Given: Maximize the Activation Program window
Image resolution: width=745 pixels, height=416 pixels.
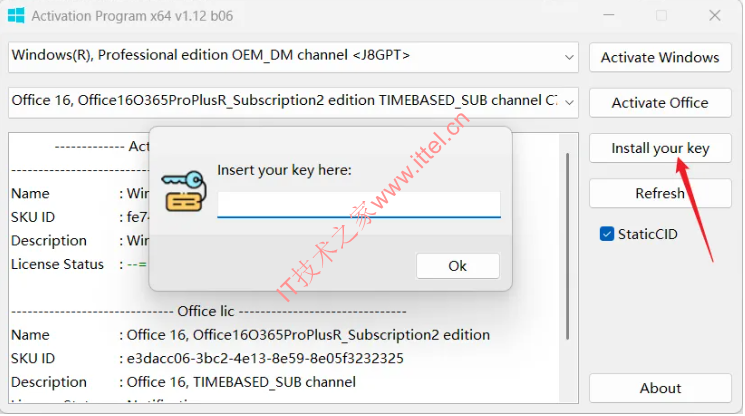Looking at the screenshot, I should click(x=661, y=15).
